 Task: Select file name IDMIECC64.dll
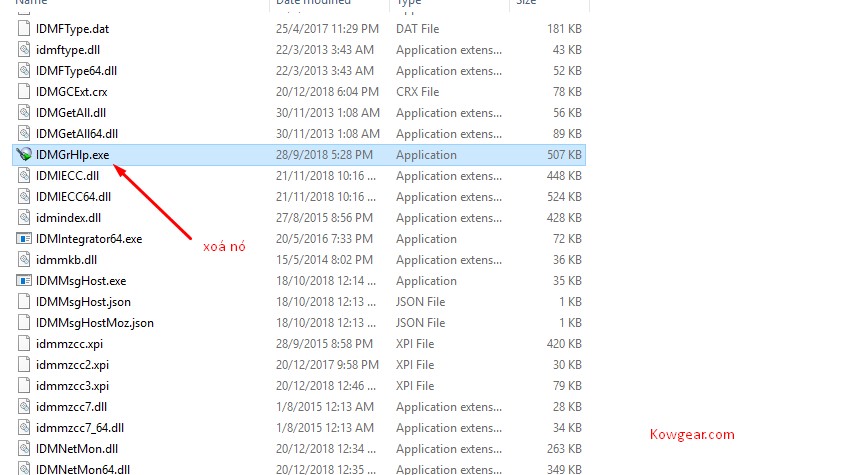click(x=74, y=197)
